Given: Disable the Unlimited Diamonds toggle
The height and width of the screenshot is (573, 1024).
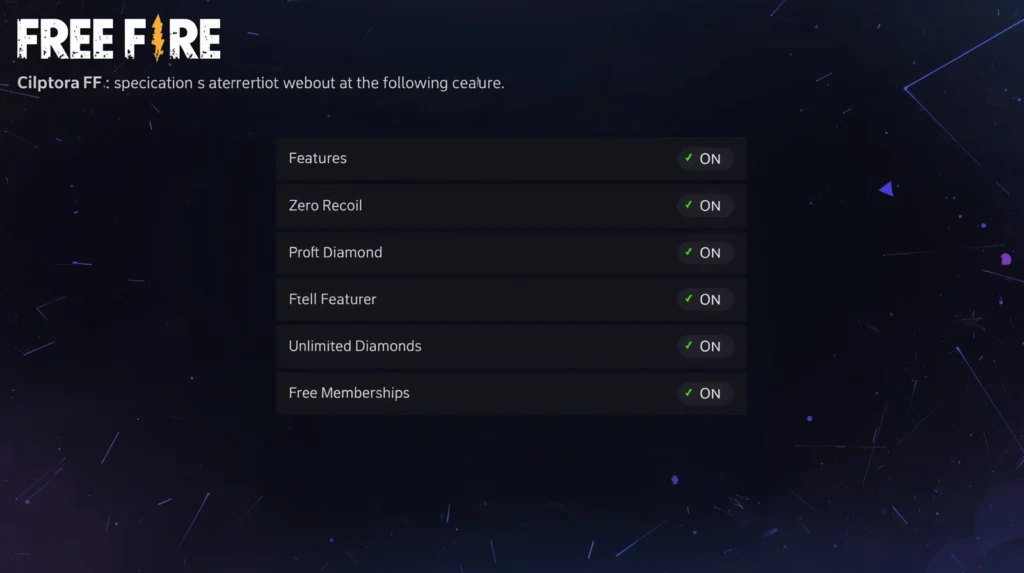Looking at the screenshot, I should tap(706, 346).
